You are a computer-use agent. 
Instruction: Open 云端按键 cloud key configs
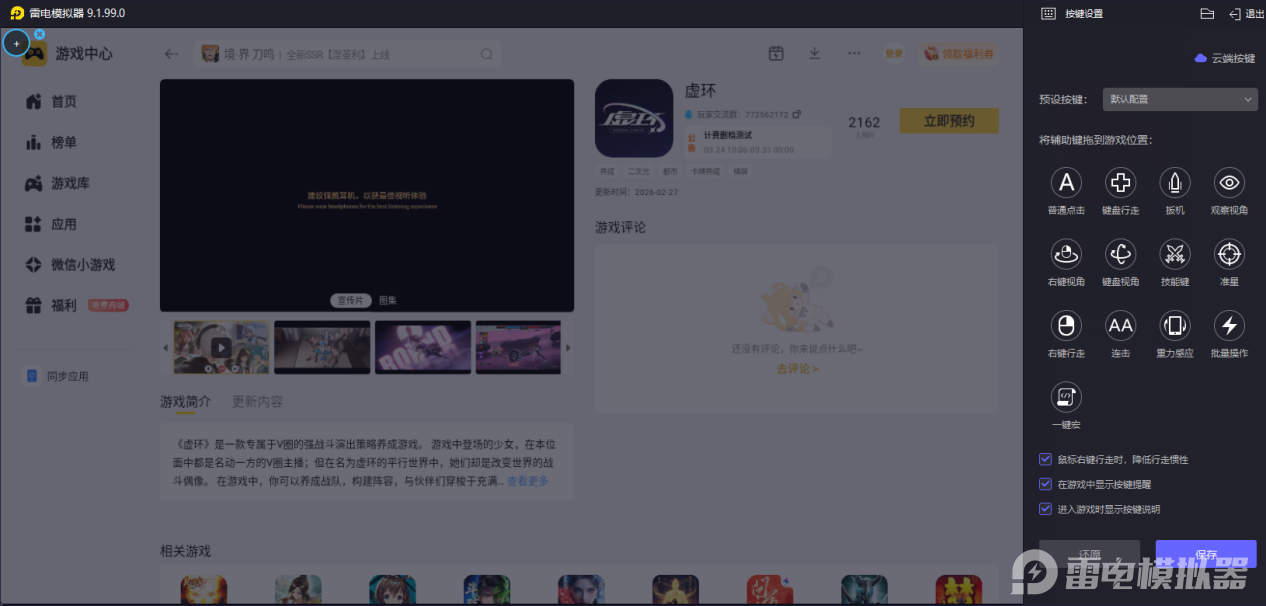tap(1225, 59)
